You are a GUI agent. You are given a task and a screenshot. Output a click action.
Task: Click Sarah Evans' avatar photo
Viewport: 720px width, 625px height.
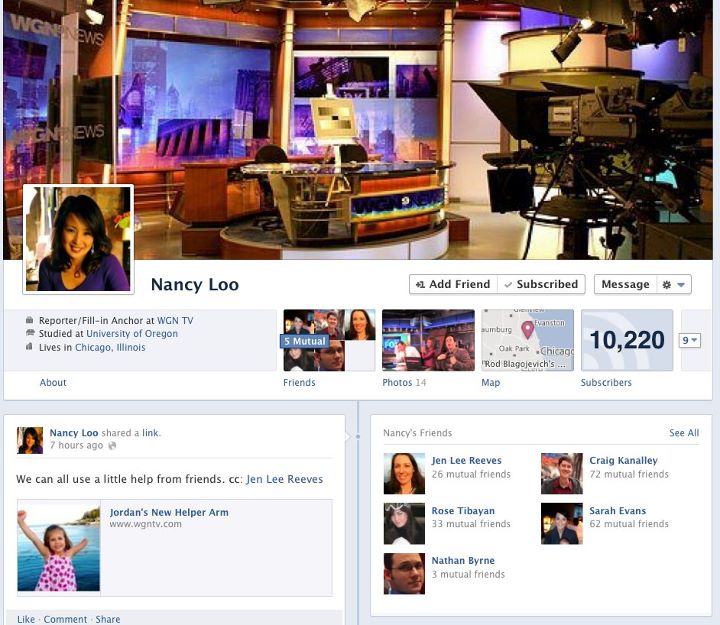pyautogui.click(x=561, y=523)
